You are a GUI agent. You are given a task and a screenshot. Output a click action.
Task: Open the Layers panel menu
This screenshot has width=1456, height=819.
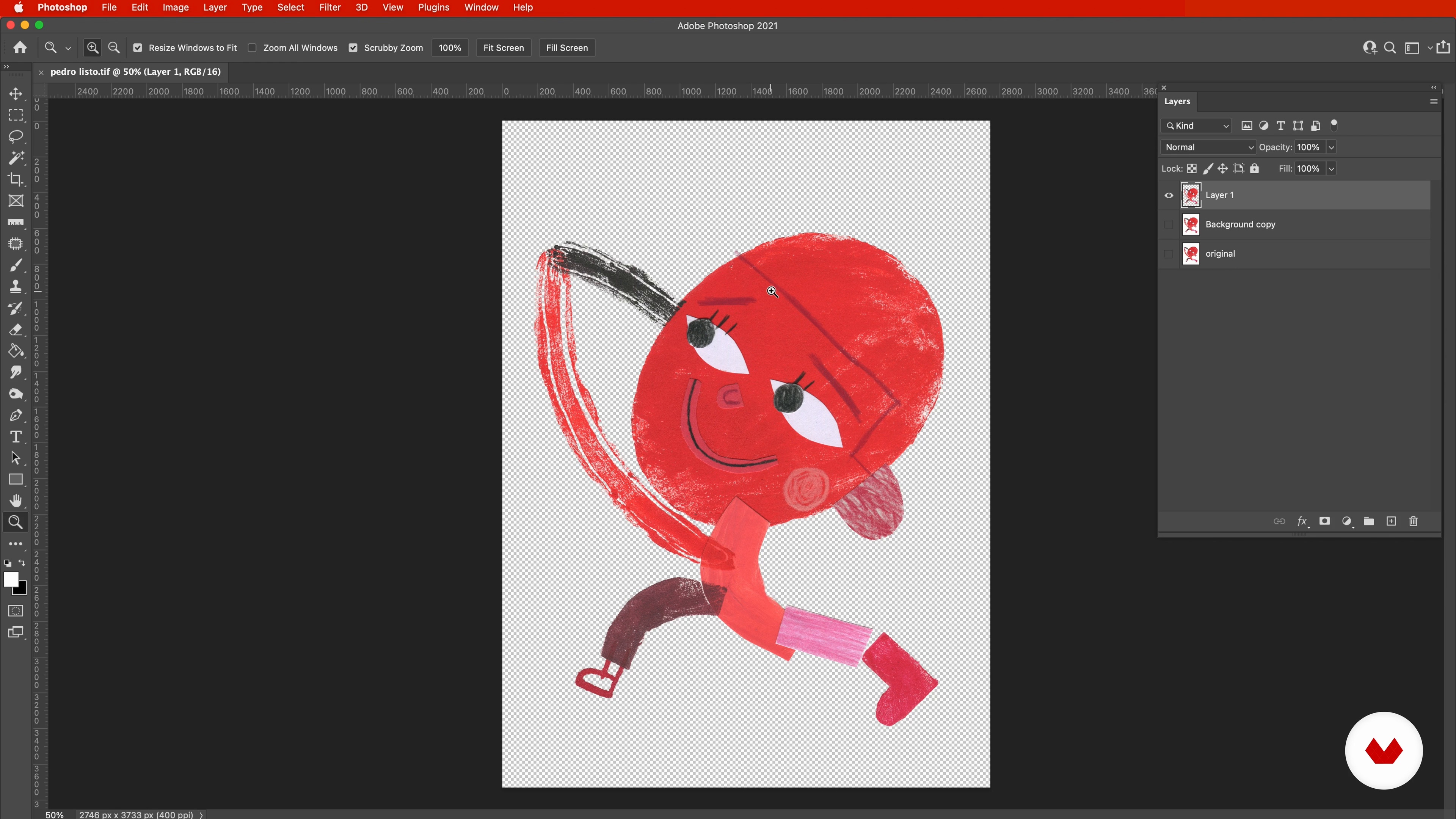[1434, 102]
